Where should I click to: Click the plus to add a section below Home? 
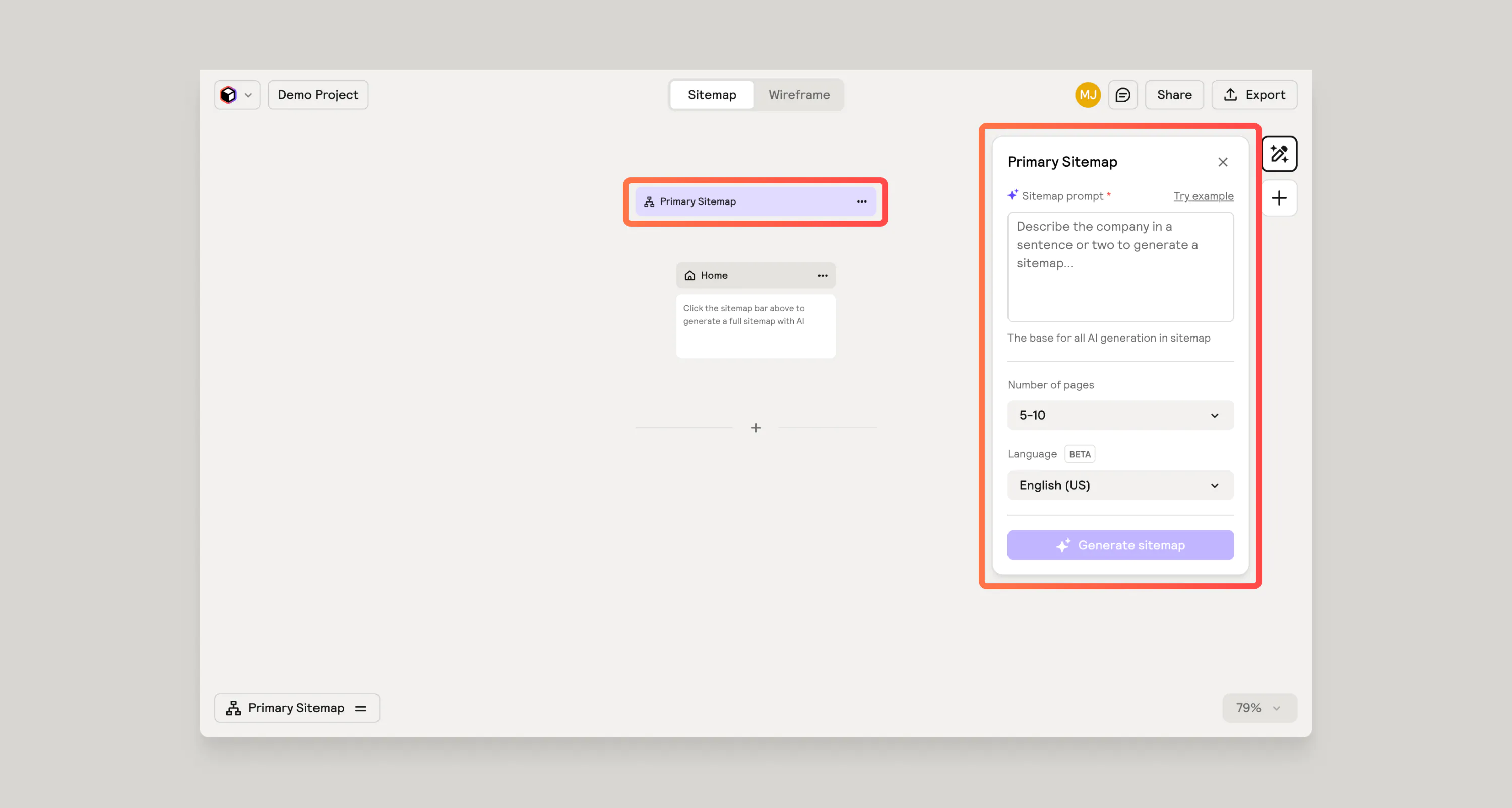click(x=755, y=428)
